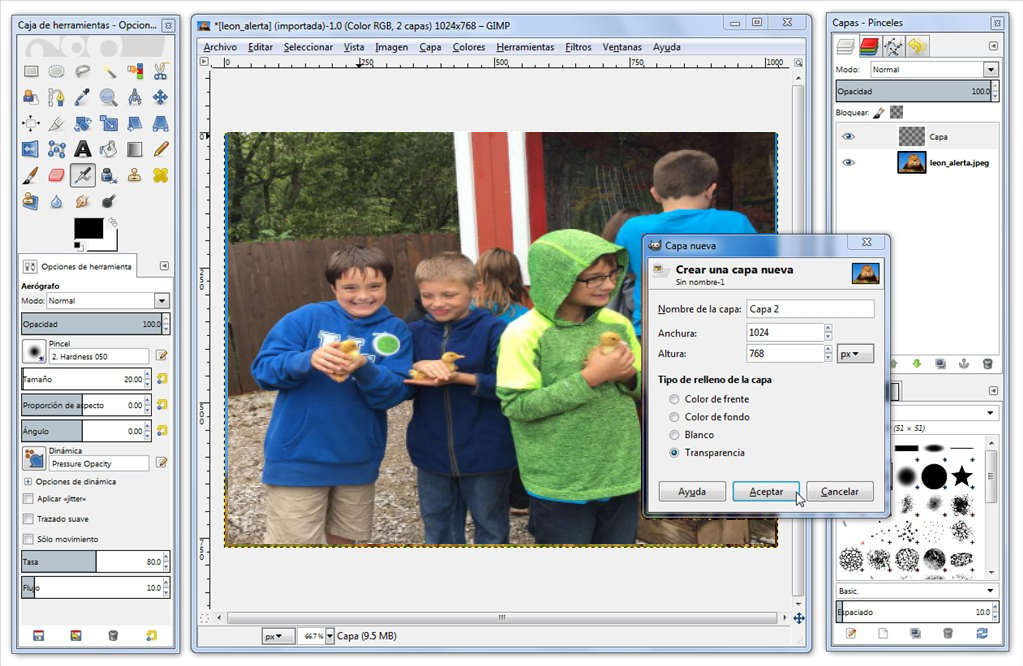Pick the Clone stamp tool
This screenshot has height=666, width=1023.
tap(134, 175)
